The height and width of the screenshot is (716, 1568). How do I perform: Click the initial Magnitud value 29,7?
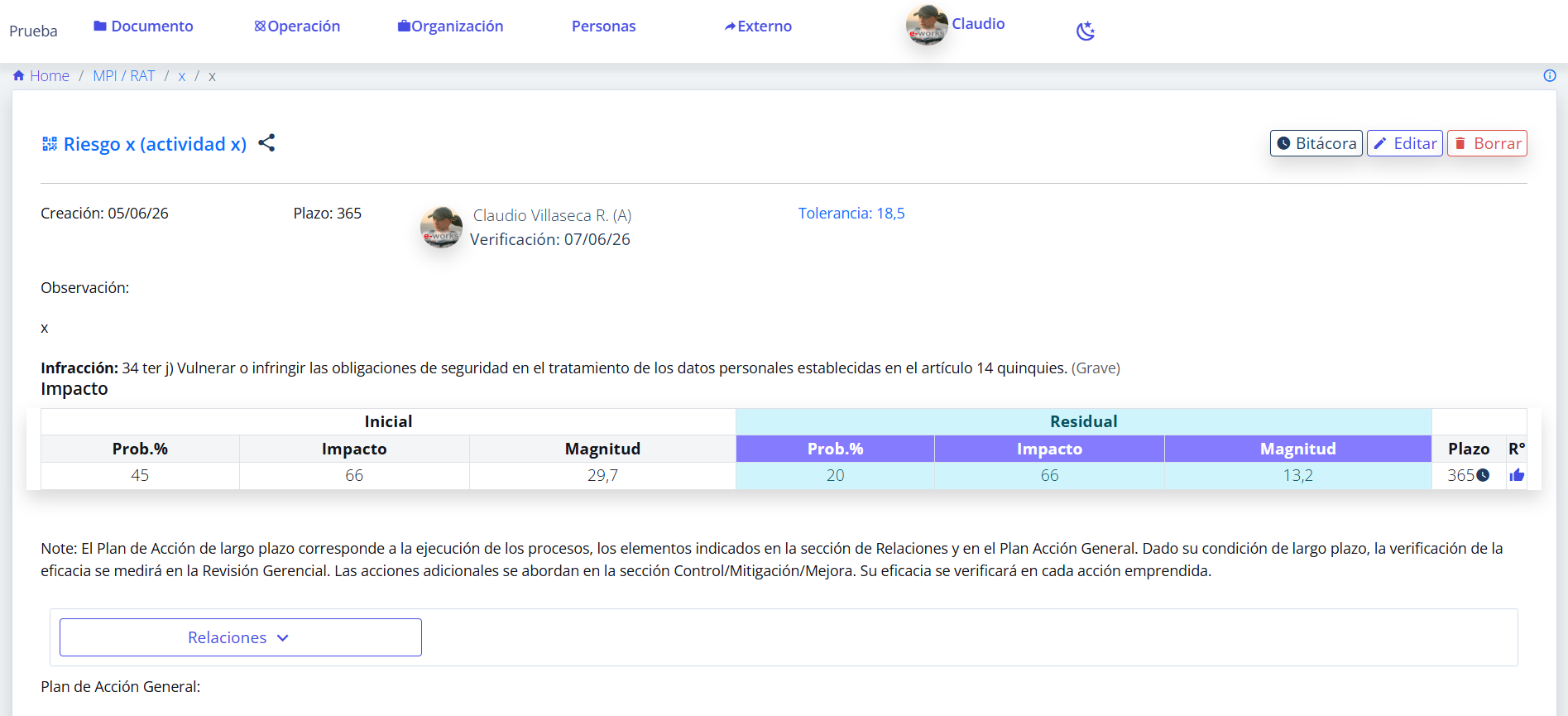point(602,475)
